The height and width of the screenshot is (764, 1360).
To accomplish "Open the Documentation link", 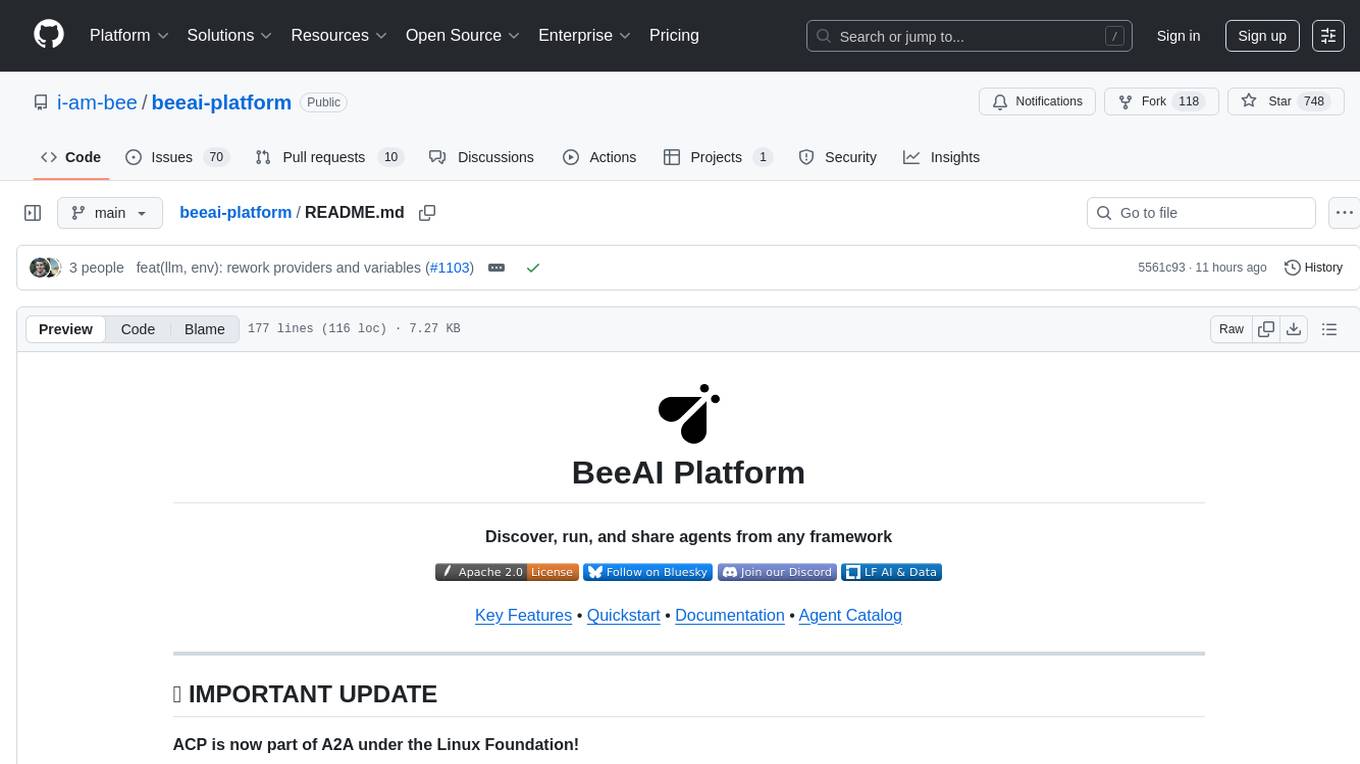I will pyautogui.click(x=730, y=615).
